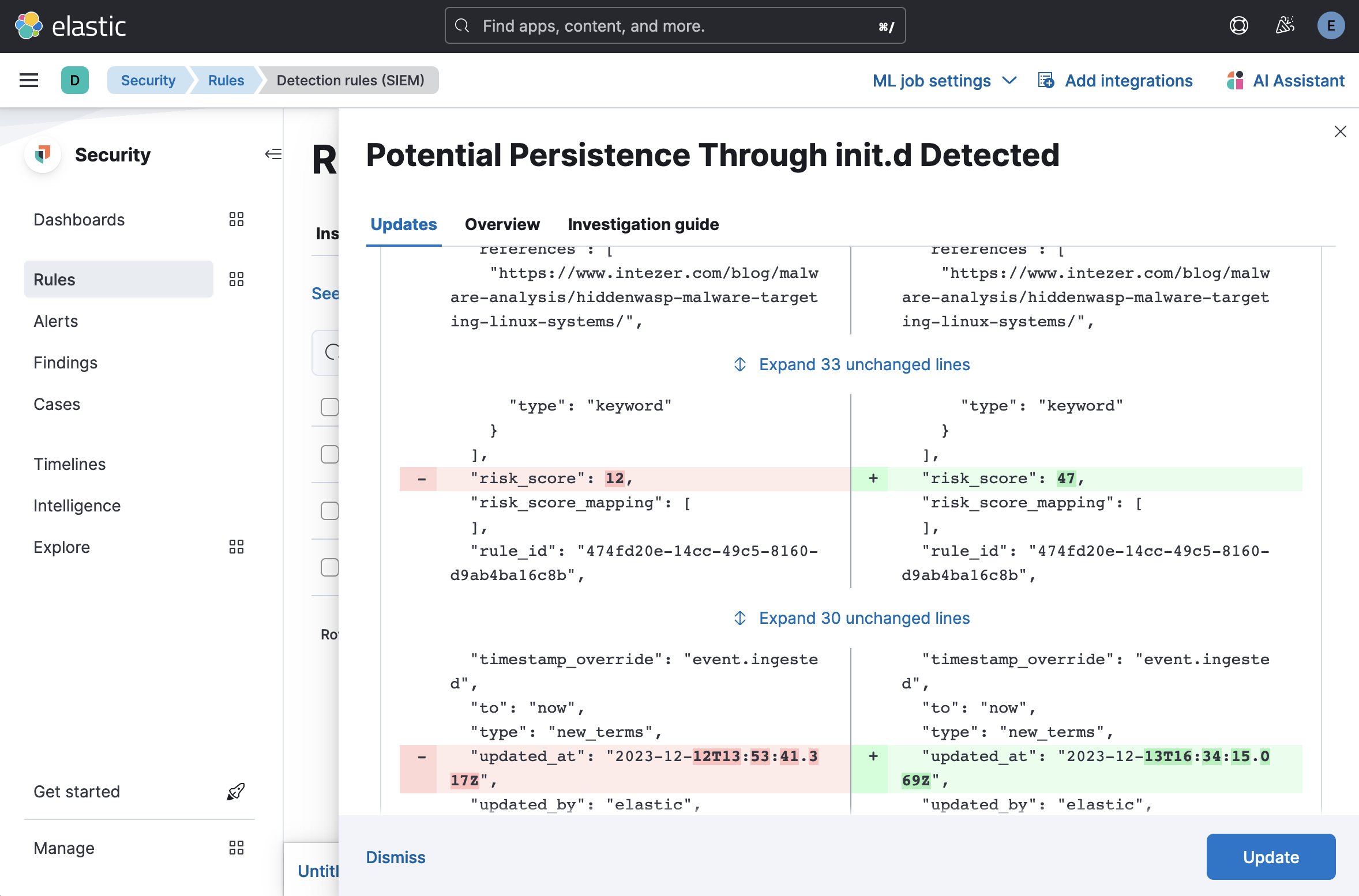
Task: Open Timelines in the sidebar
Action: click(70, 464)
